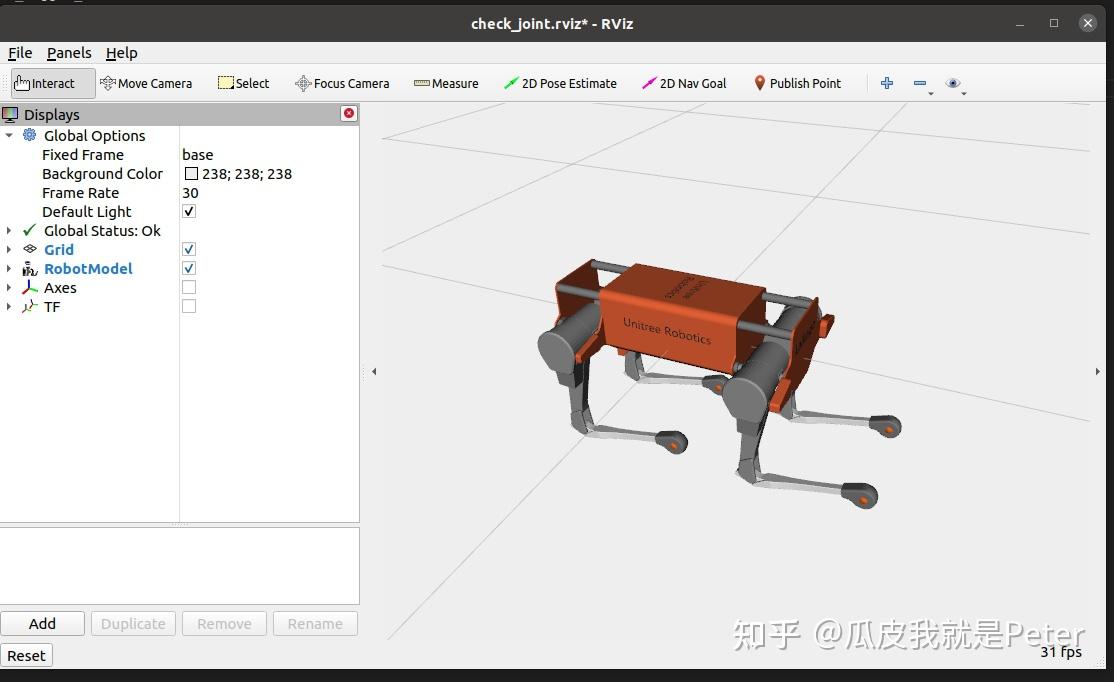Expand the Global Status tree node
Image resolution: width=1114 pixels, height=682 pixels.
pos(9,230)
